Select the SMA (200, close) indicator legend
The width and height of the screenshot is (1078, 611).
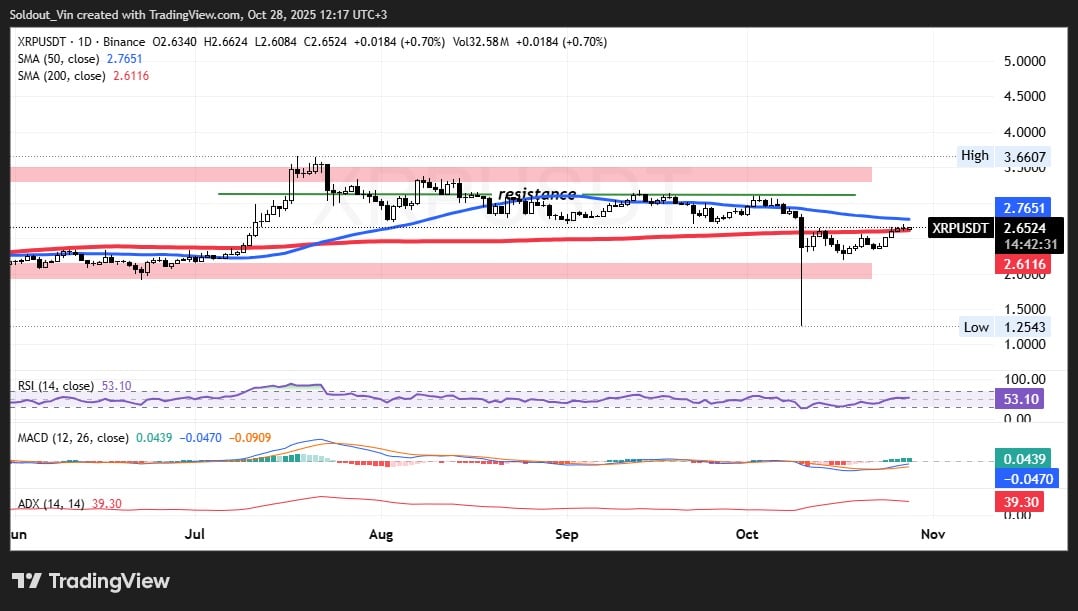[75, 77]
